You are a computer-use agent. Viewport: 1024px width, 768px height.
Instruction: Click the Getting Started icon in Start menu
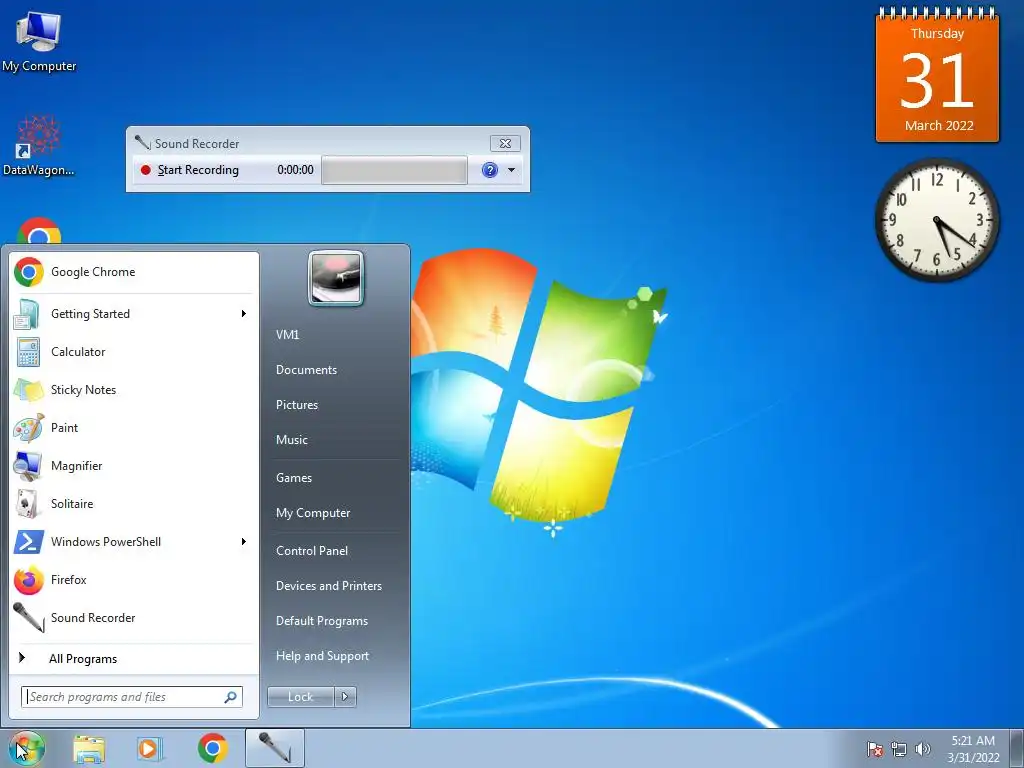[27, 314]
